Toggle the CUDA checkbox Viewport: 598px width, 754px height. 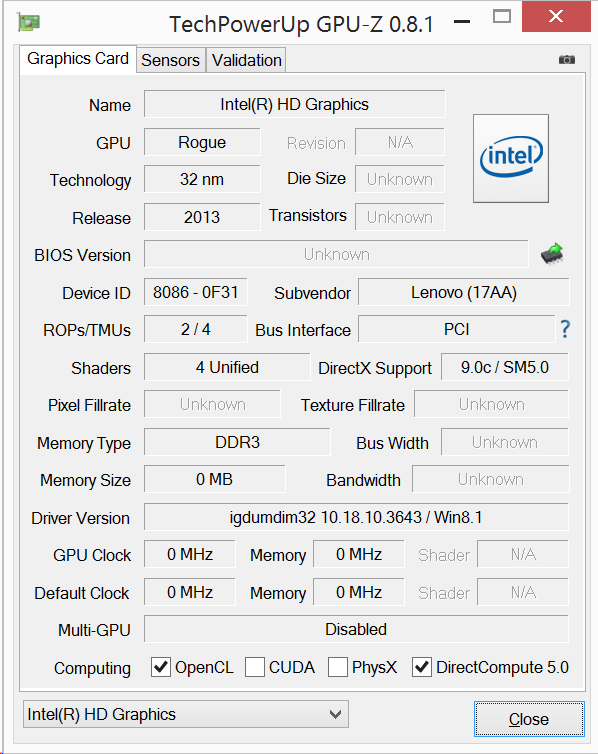click(255, 667)
